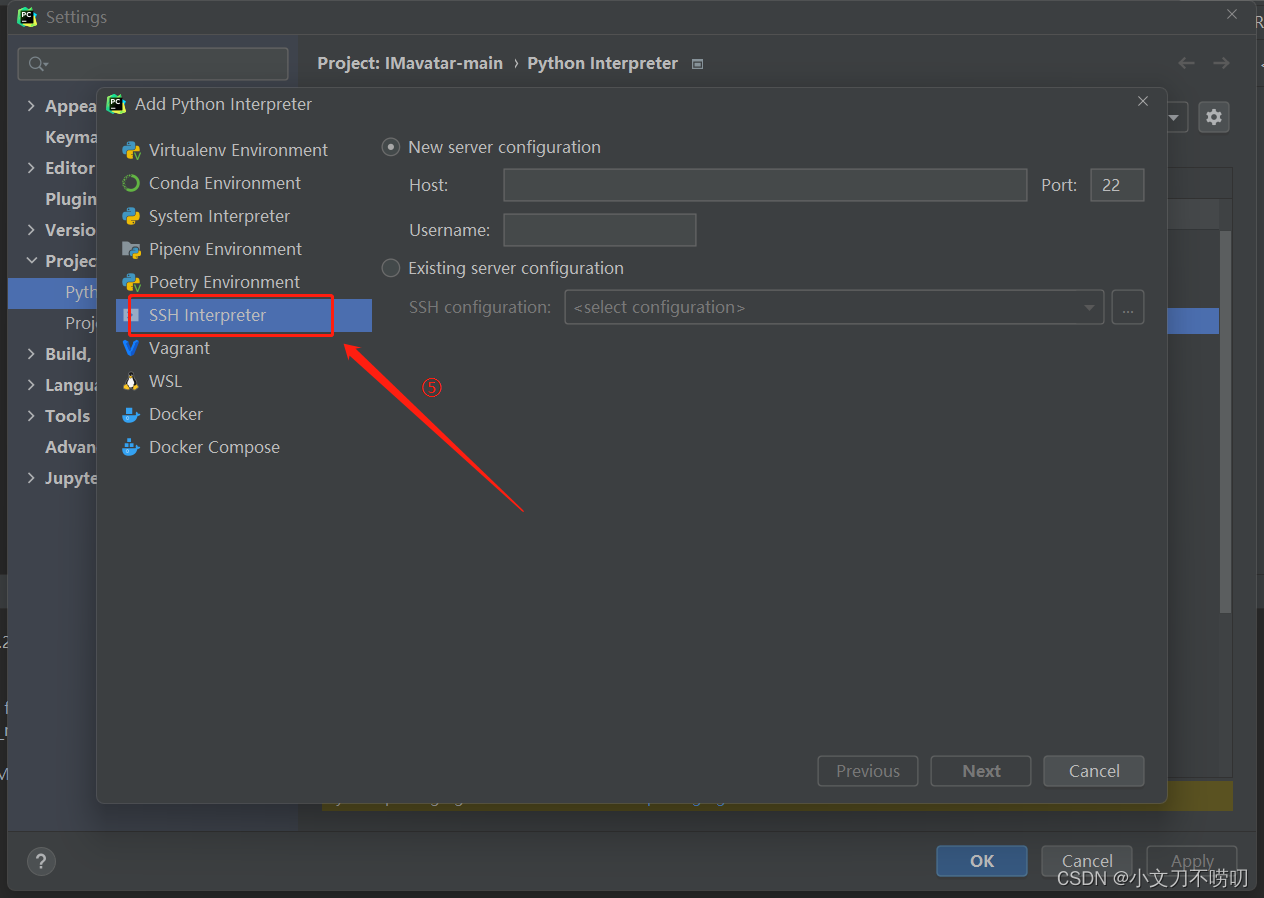Choose Conda Environment from the list
The height and width of the screenshot is (898, 1264).
pyautogui.click(x=244, y=183)
